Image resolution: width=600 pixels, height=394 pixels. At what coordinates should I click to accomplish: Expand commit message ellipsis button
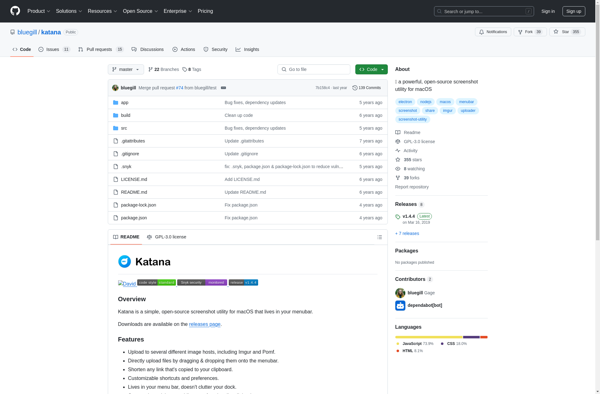click(223, 88)
